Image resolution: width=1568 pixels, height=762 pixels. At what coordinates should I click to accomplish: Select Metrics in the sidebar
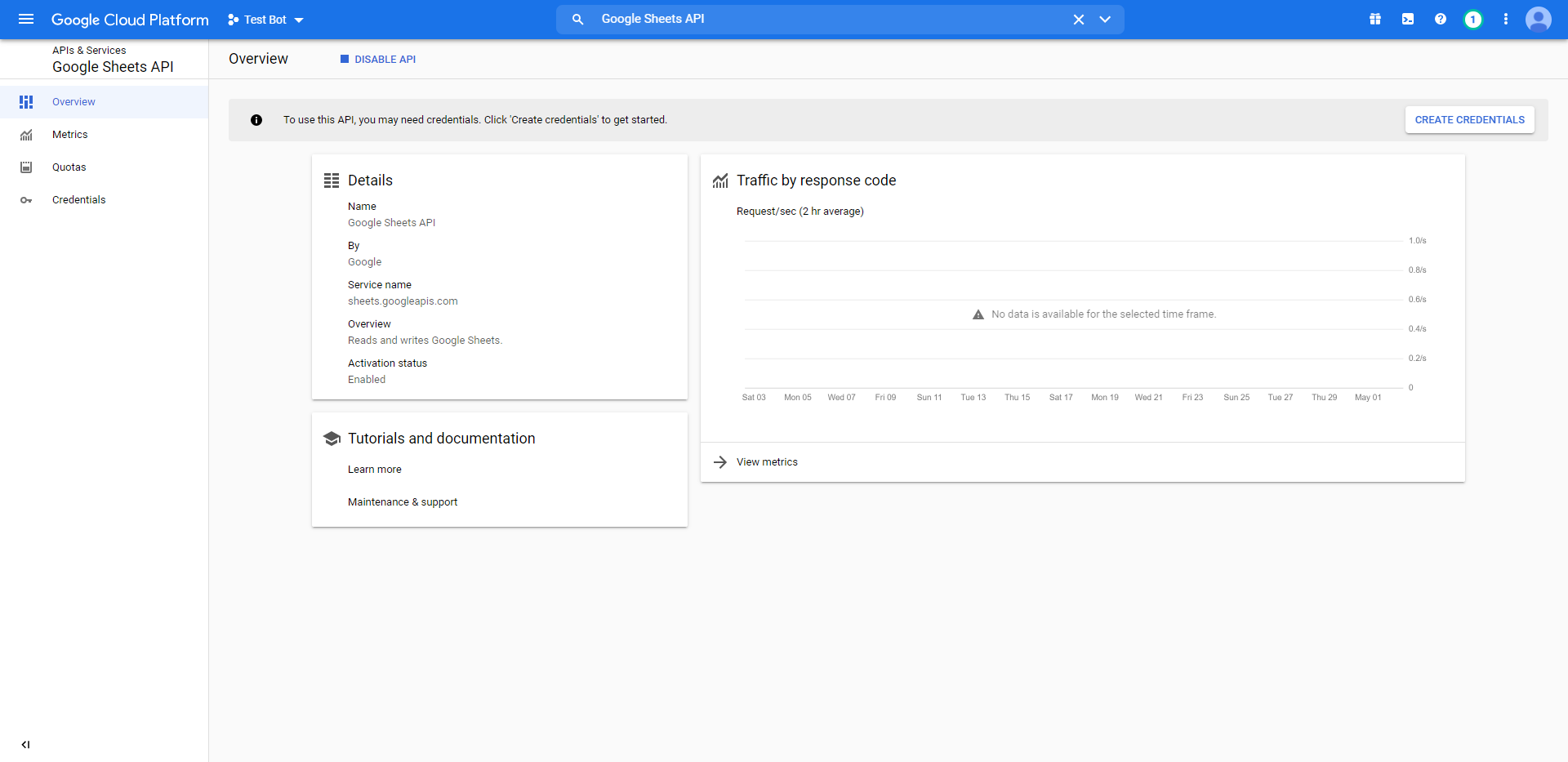click(x=70, y=135)
